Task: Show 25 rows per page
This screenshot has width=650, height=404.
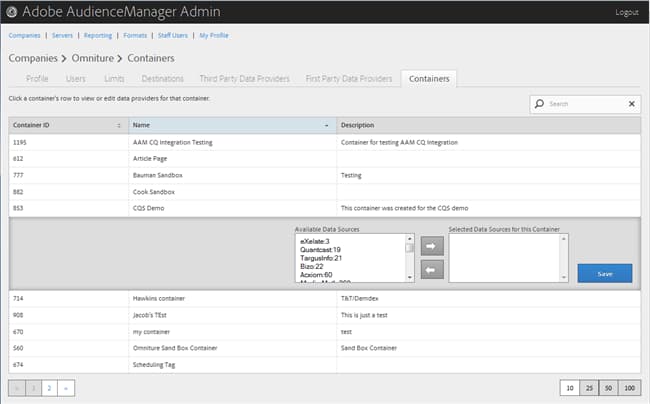Action: (589, 388)
